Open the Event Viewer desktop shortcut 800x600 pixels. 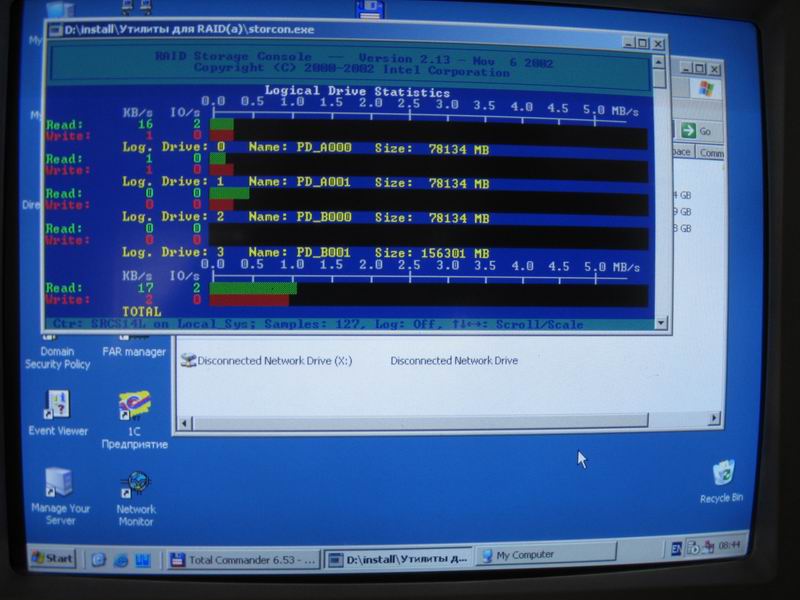pyautogui.click(x=58, y=413)
